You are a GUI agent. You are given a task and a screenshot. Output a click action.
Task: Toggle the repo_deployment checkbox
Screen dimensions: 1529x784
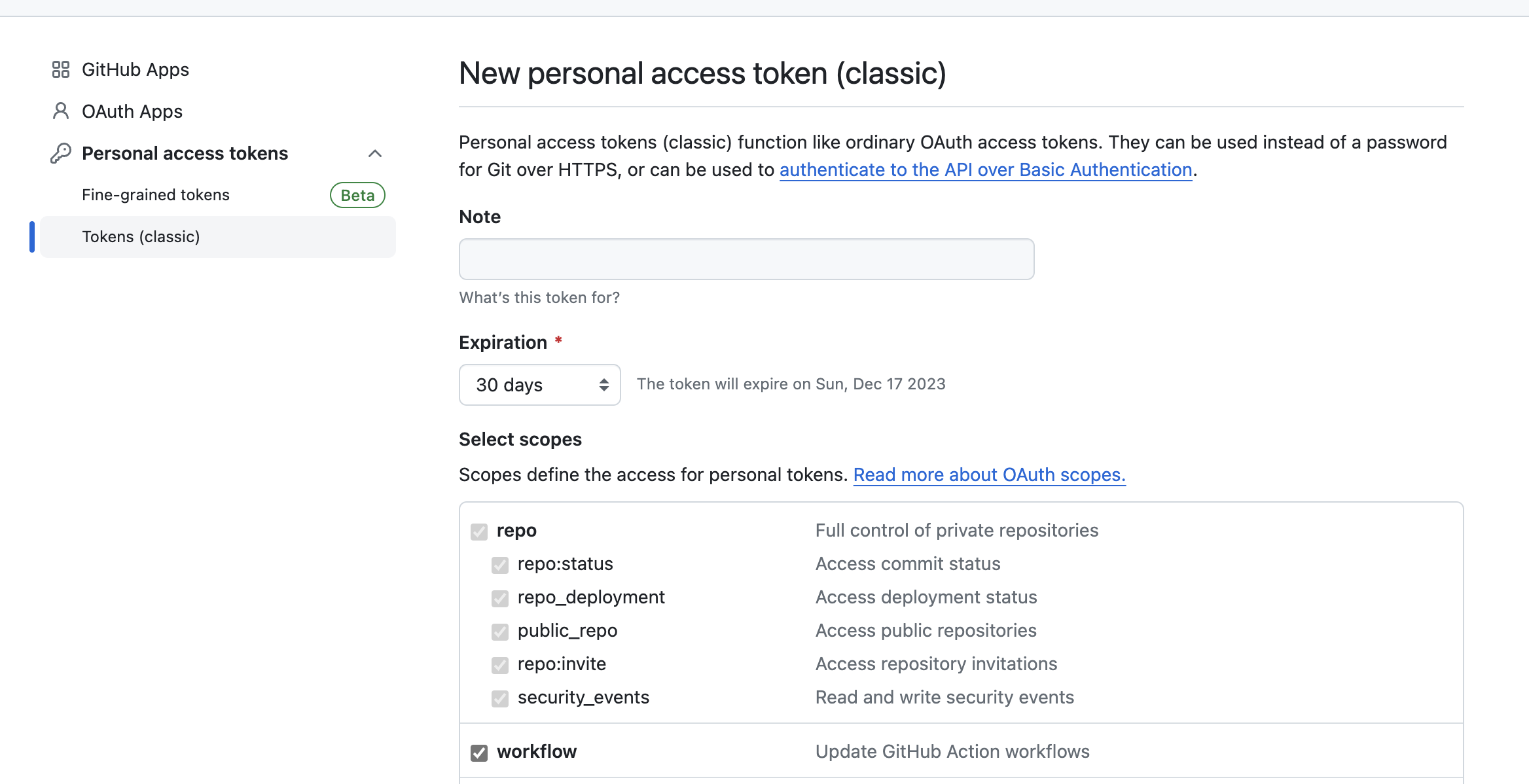pyautogui.click(x=500, y=598)
